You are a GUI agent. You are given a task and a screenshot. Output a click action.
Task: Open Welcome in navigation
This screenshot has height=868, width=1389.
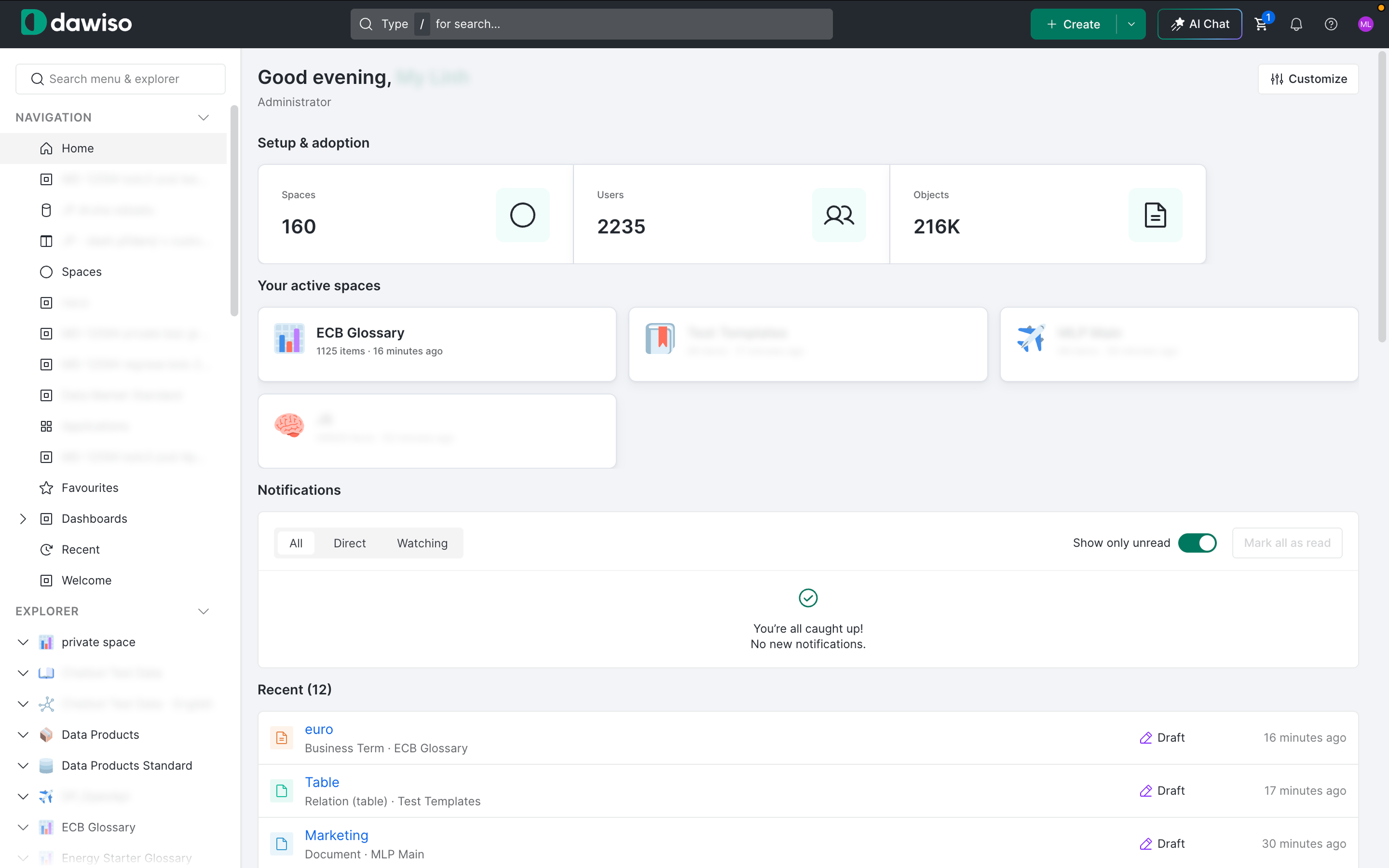pos(114,581)
